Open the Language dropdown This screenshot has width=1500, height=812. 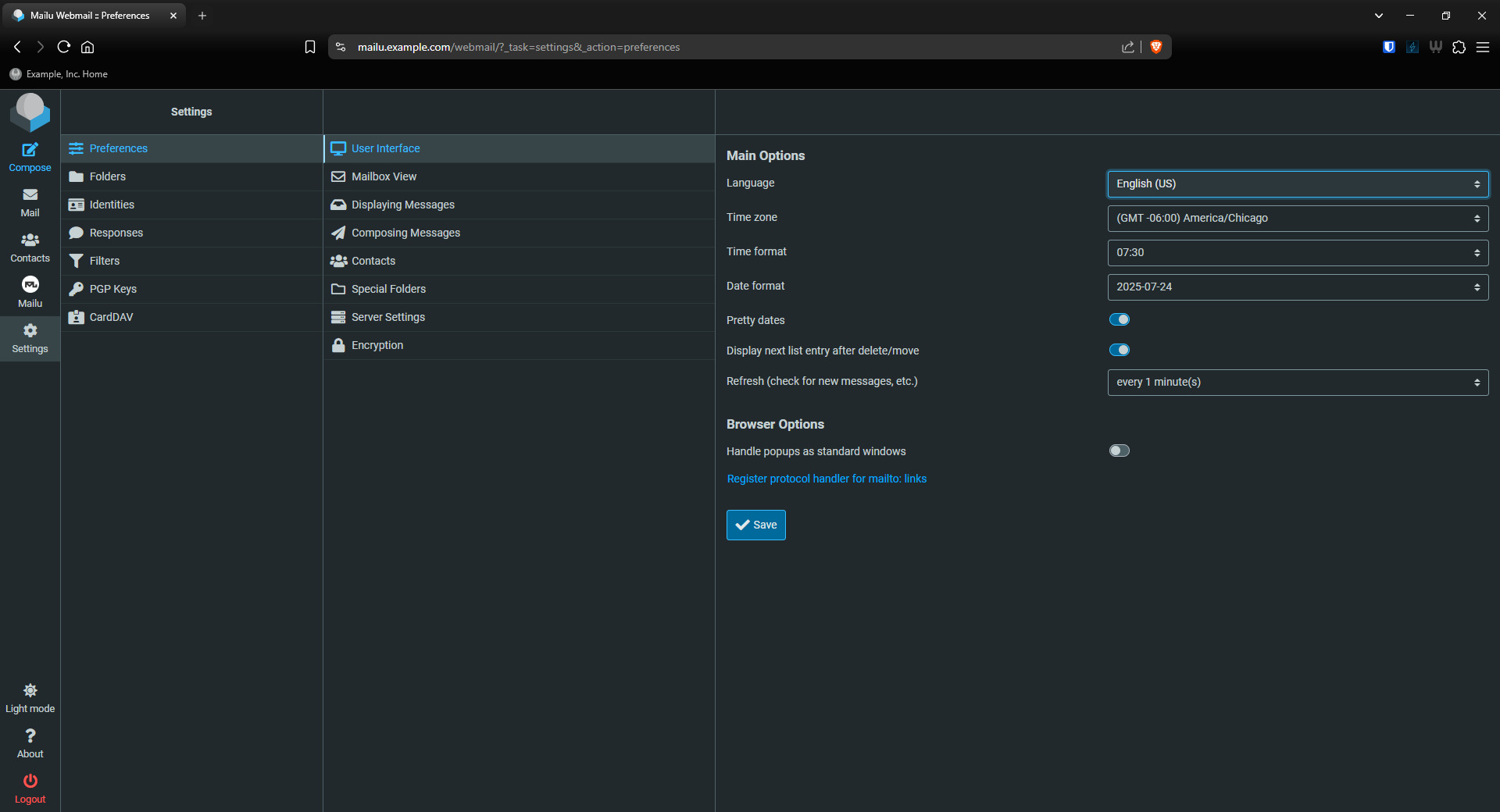[1297, 183]
